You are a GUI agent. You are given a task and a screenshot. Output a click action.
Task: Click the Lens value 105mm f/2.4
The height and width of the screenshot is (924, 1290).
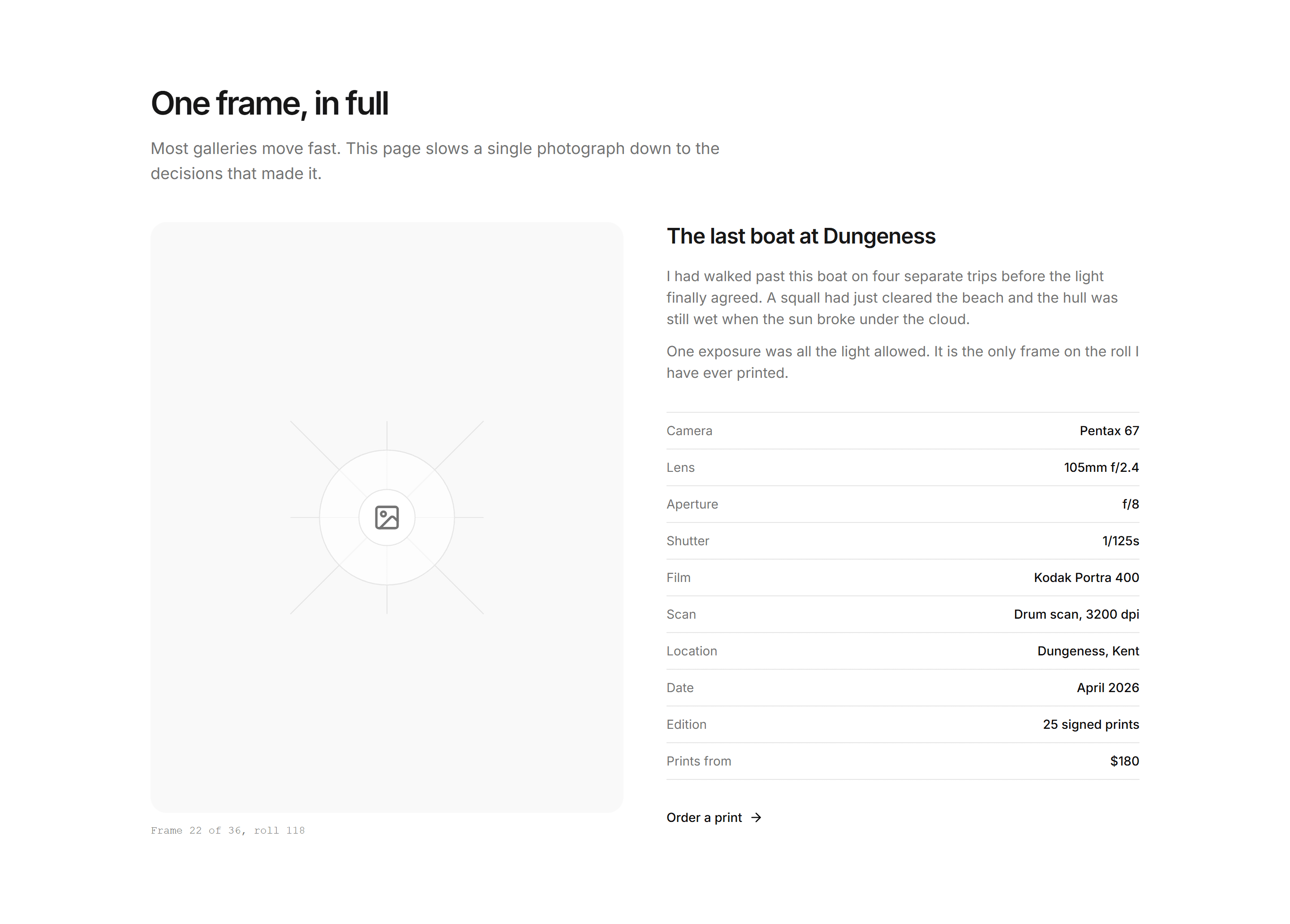click(1101, 467)
